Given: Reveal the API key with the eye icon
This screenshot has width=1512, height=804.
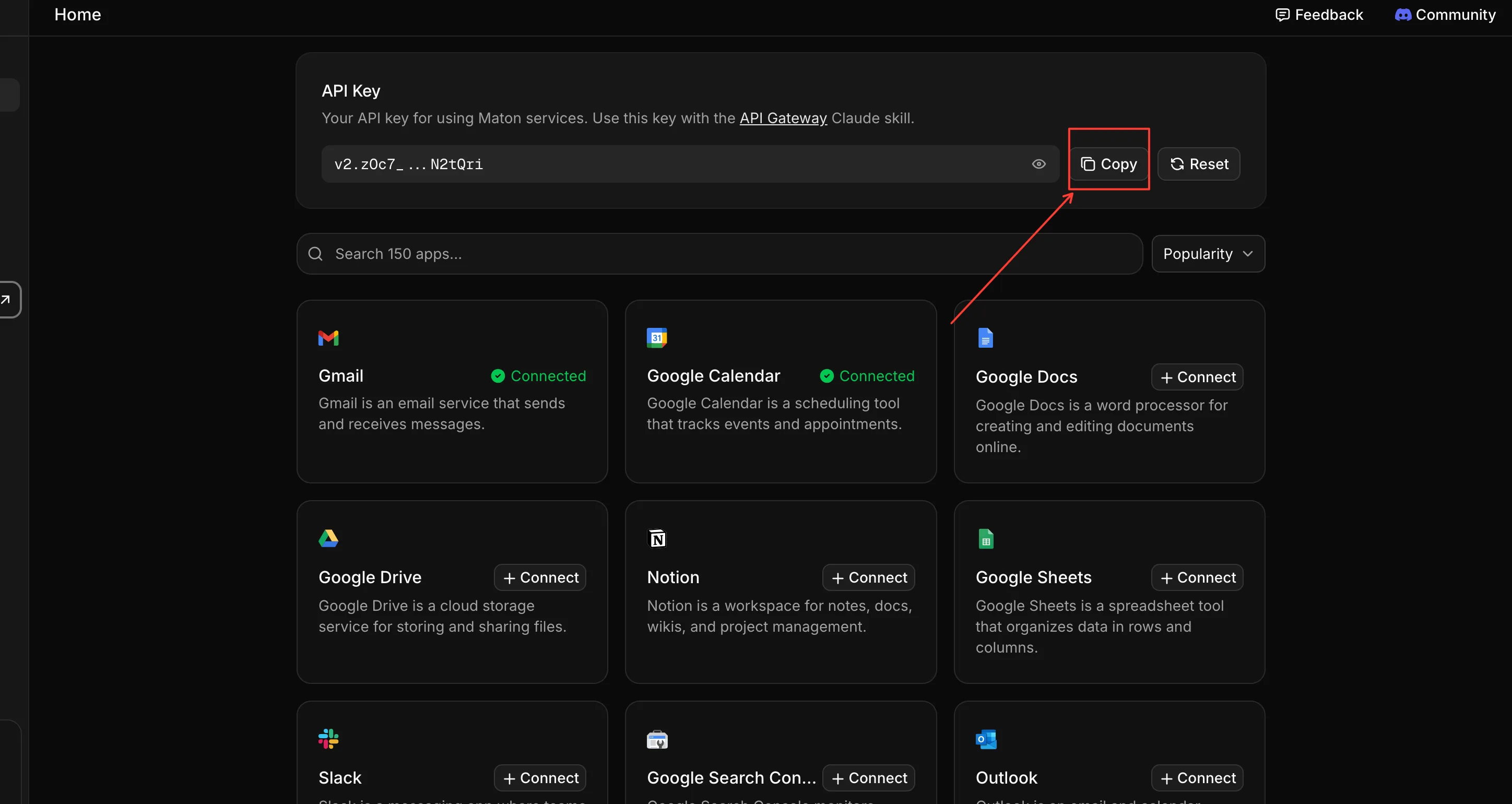Looking at the screenshot, I should pos(1038,164).
